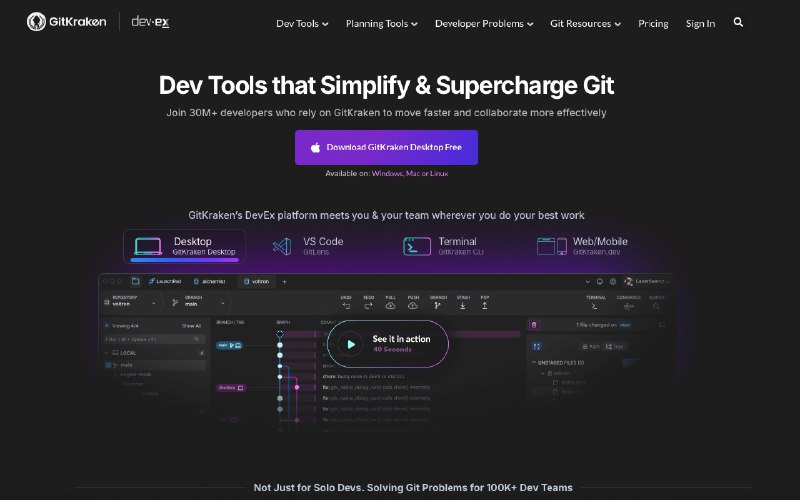Select the Web/Mobile GitKraken.dev tab

click(x=582, y=246)
